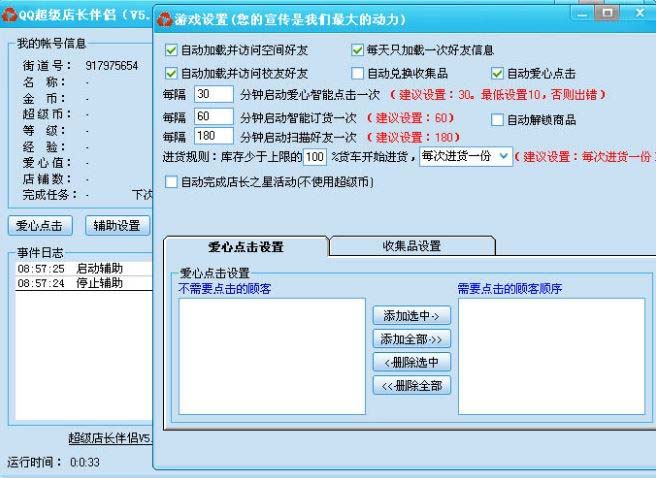Enable 自动完成店长之星活动 checkbox
Viewport: 656px width, 478px height.
coord(171,182)
